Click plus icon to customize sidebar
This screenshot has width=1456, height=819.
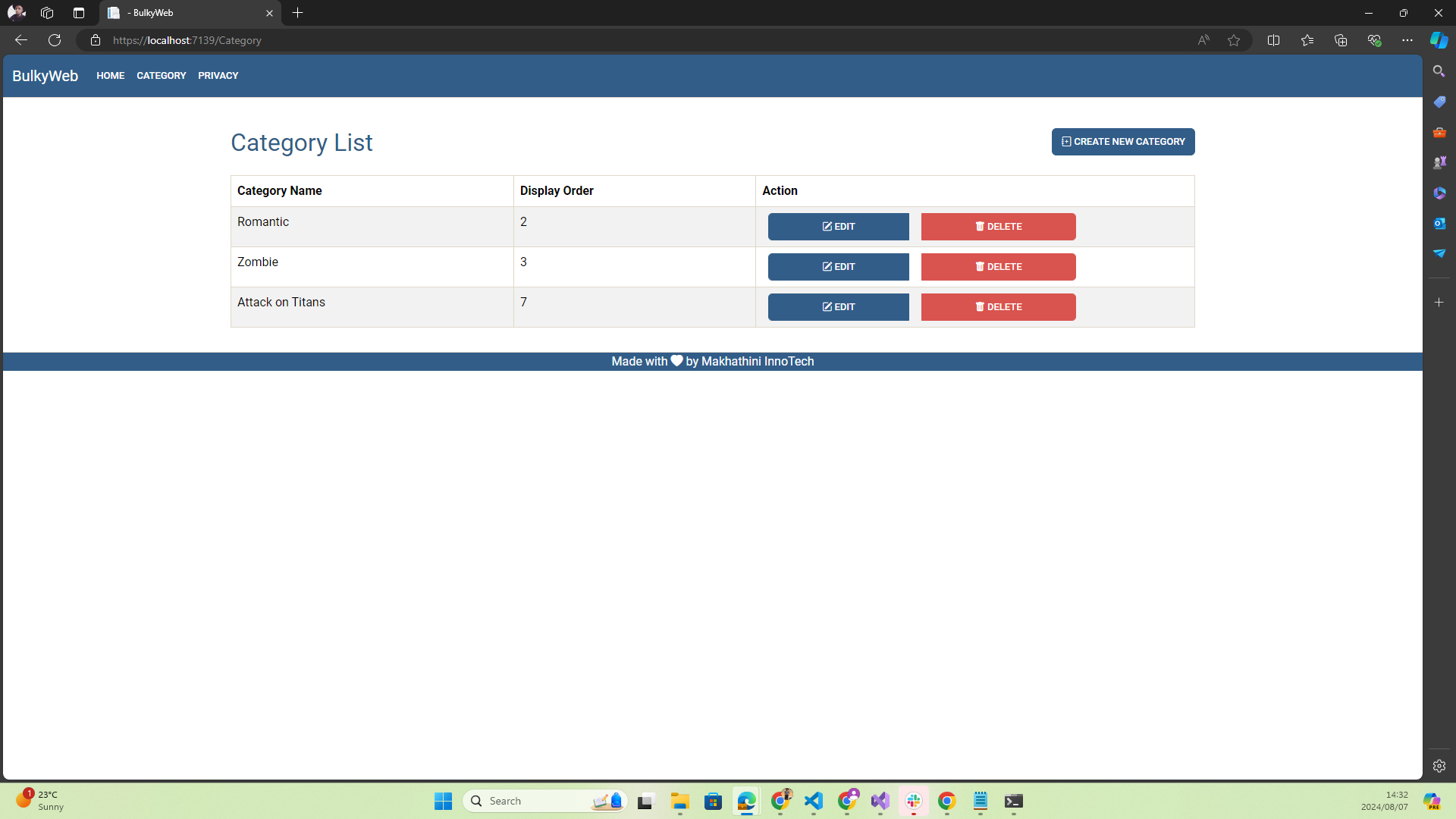click(1439, 303)
